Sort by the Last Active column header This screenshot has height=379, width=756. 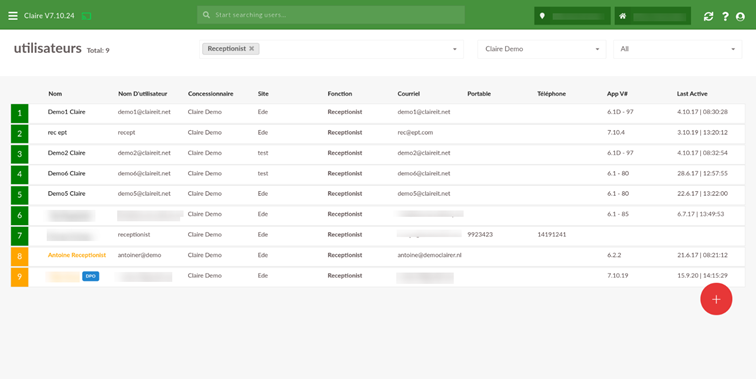692,94
